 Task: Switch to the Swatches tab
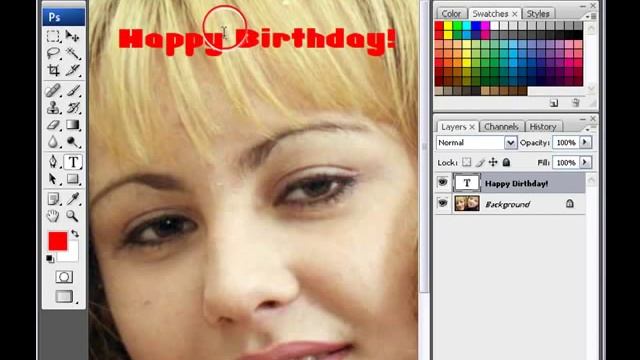click(x=490, y=14)
